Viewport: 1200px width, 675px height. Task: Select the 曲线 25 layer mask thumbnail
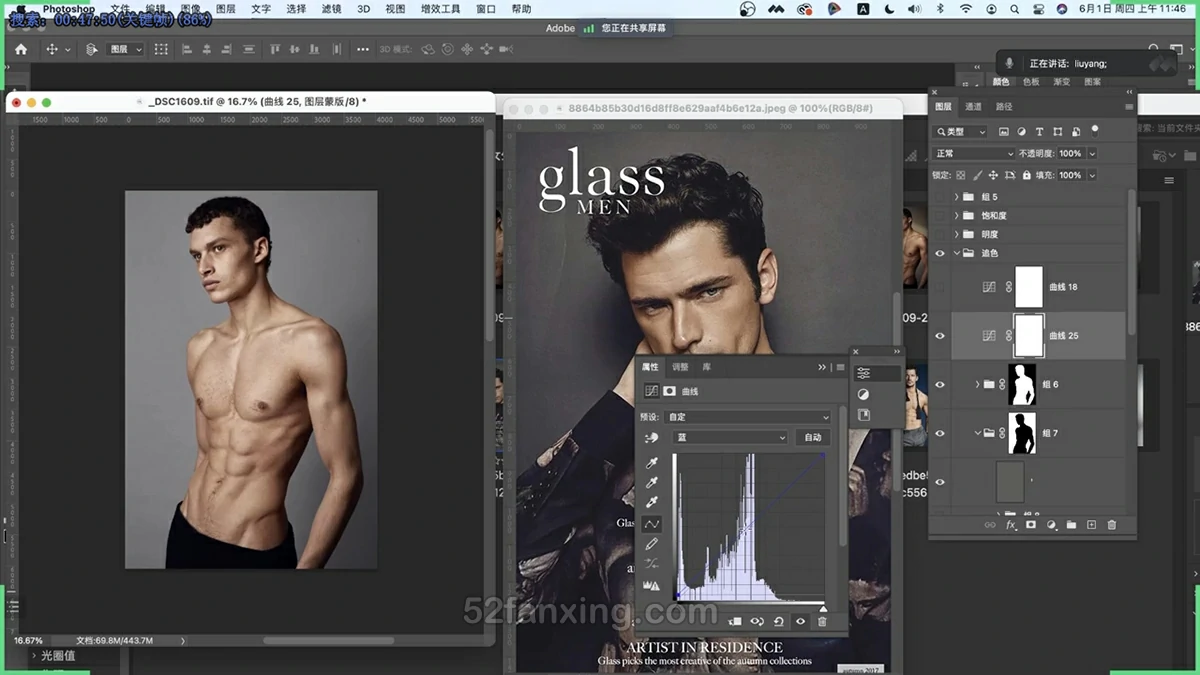coord(1029,336)
